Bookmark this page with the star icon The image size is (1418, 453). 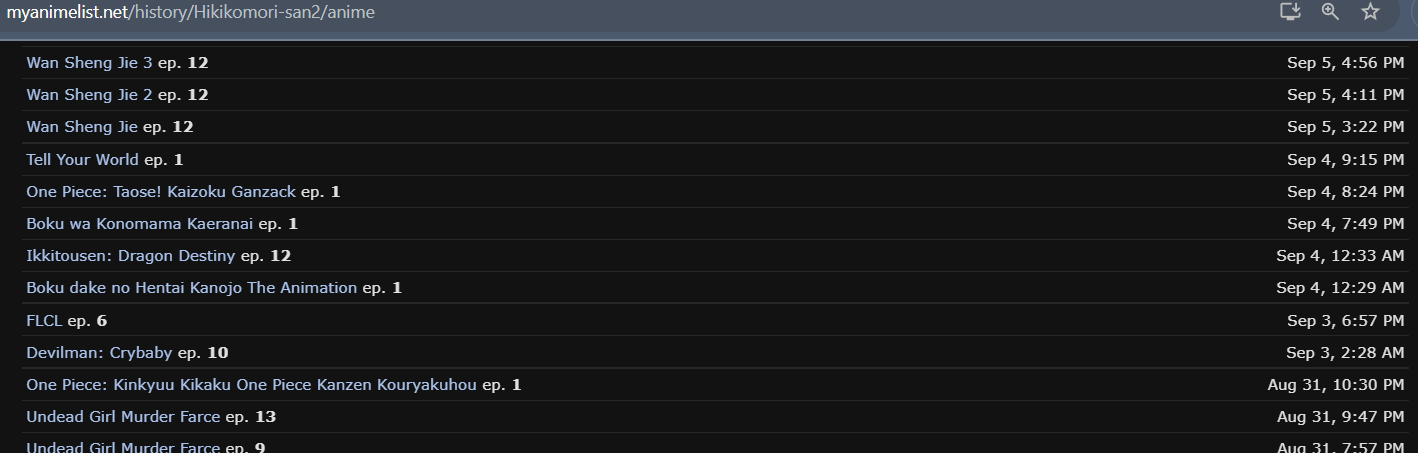[x=1370, y=12]
